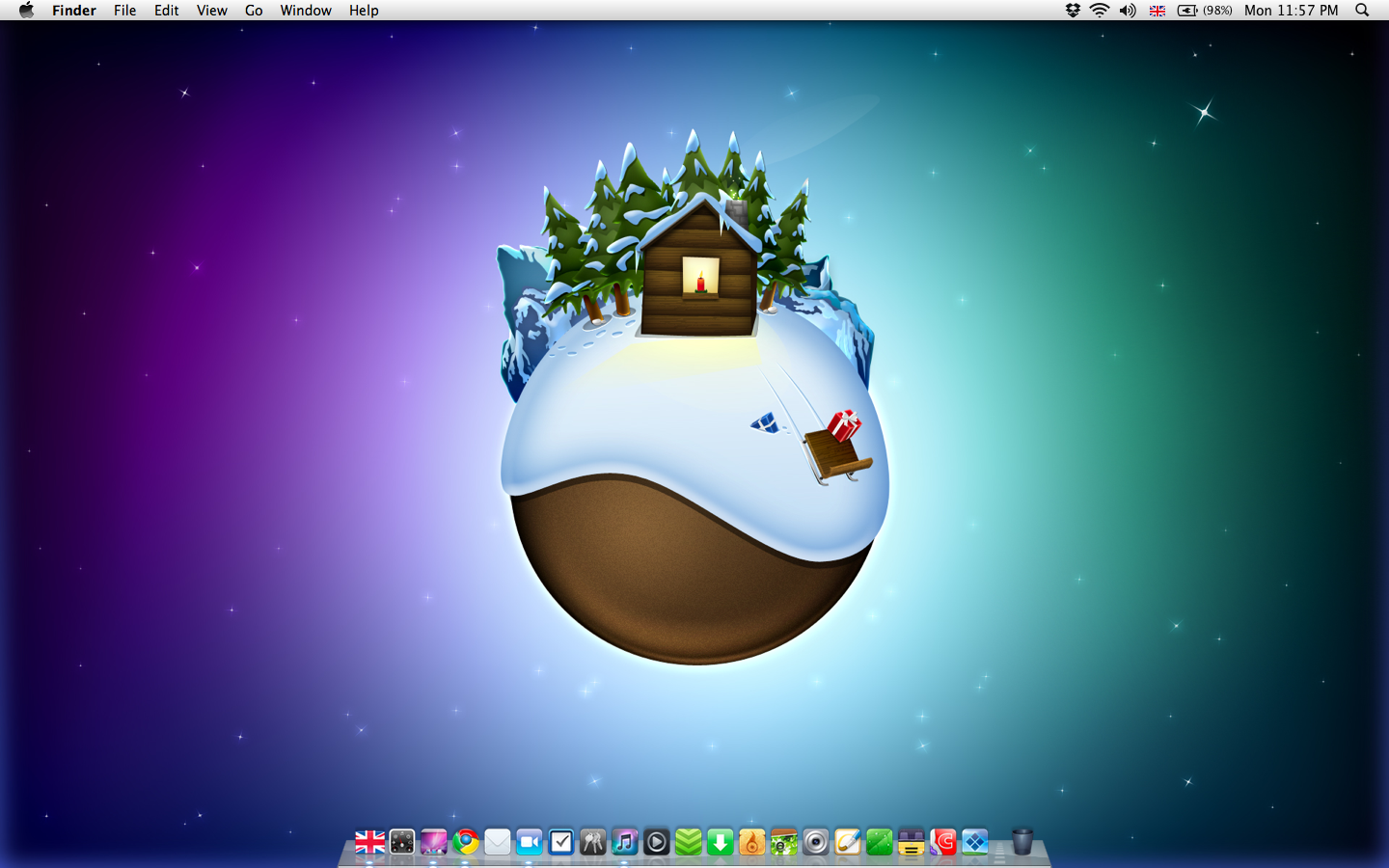Open the Help menu
This screenshot has width=1389, height=868.
click(x=364, y=11)
